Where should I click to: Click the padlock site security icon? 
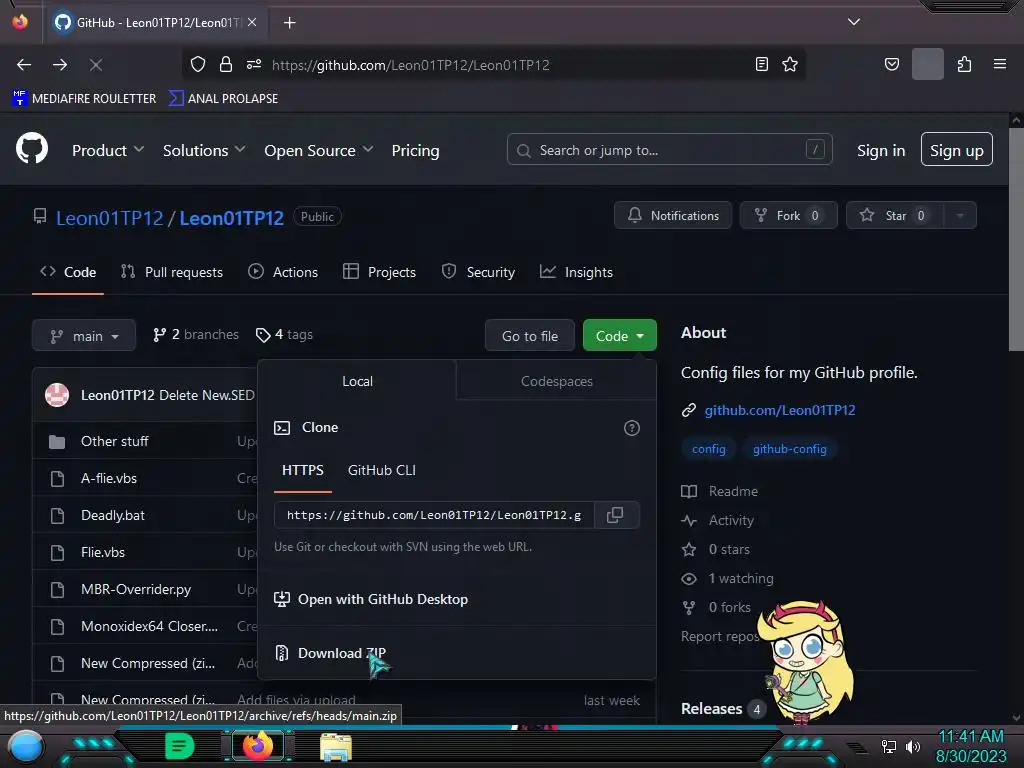pyautogui.click(x=226, y=64)
